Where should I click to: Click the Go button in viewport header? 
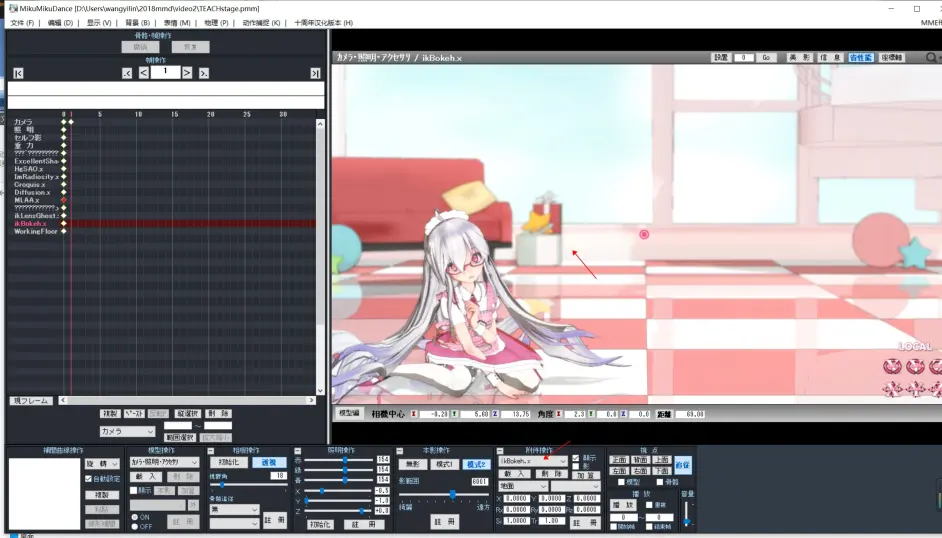tap(766, 58)
